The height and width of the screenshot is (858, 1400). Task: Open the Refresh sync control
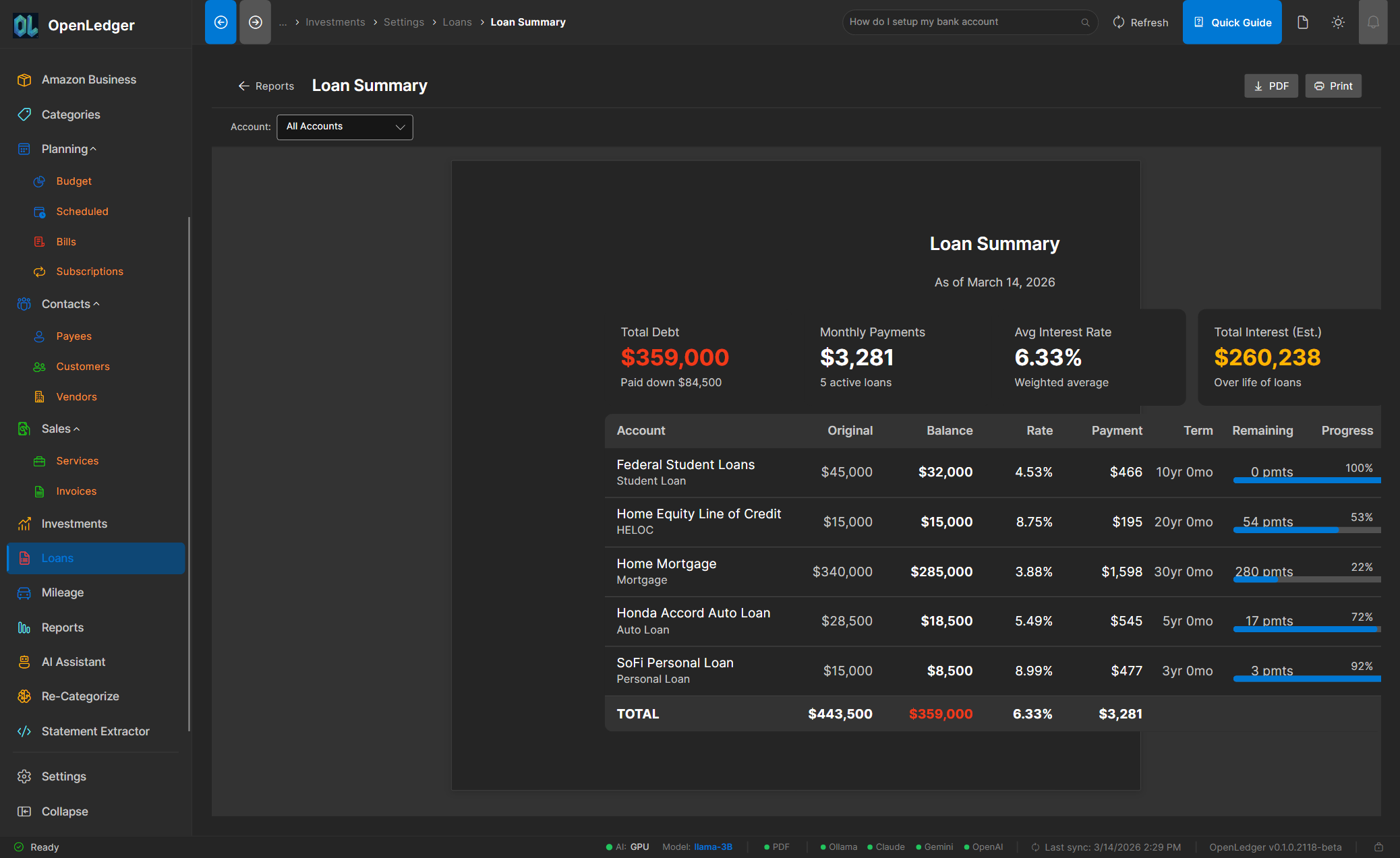click(x=1140, y=22)
